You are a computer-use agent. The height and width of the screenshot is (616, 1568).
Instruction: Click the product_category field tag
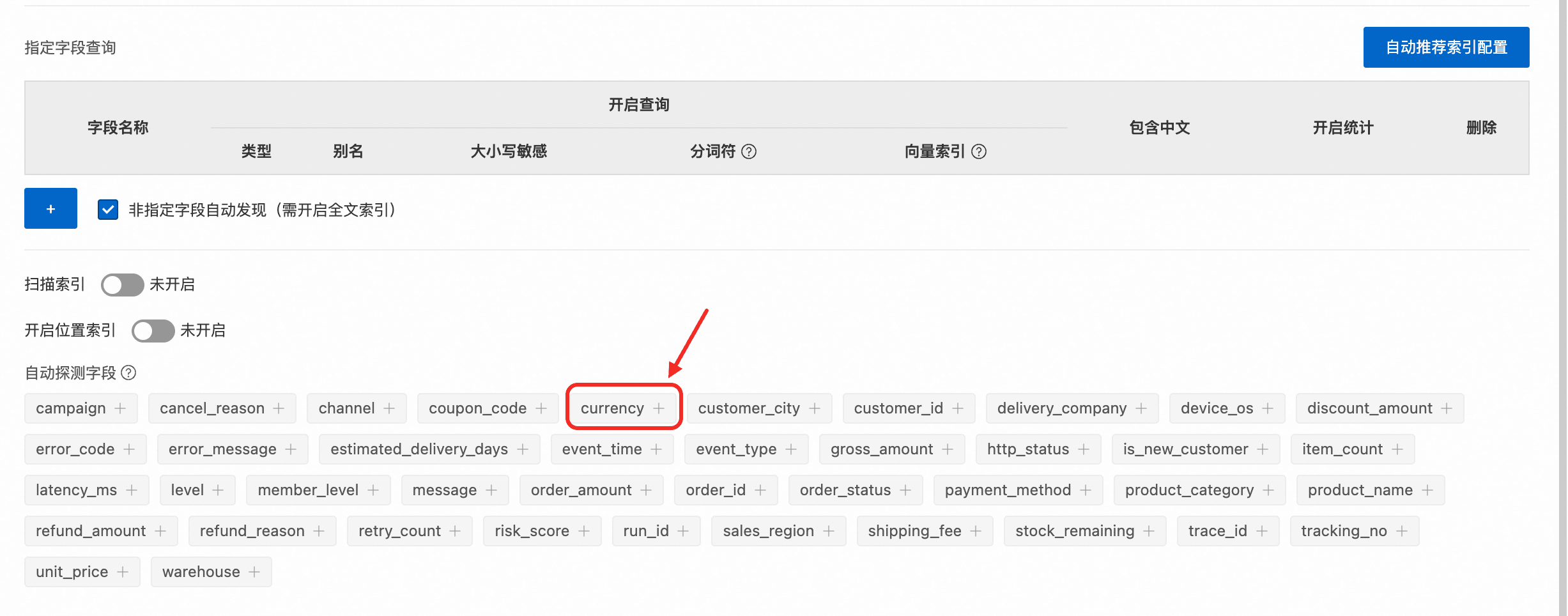click(1199, 490)
